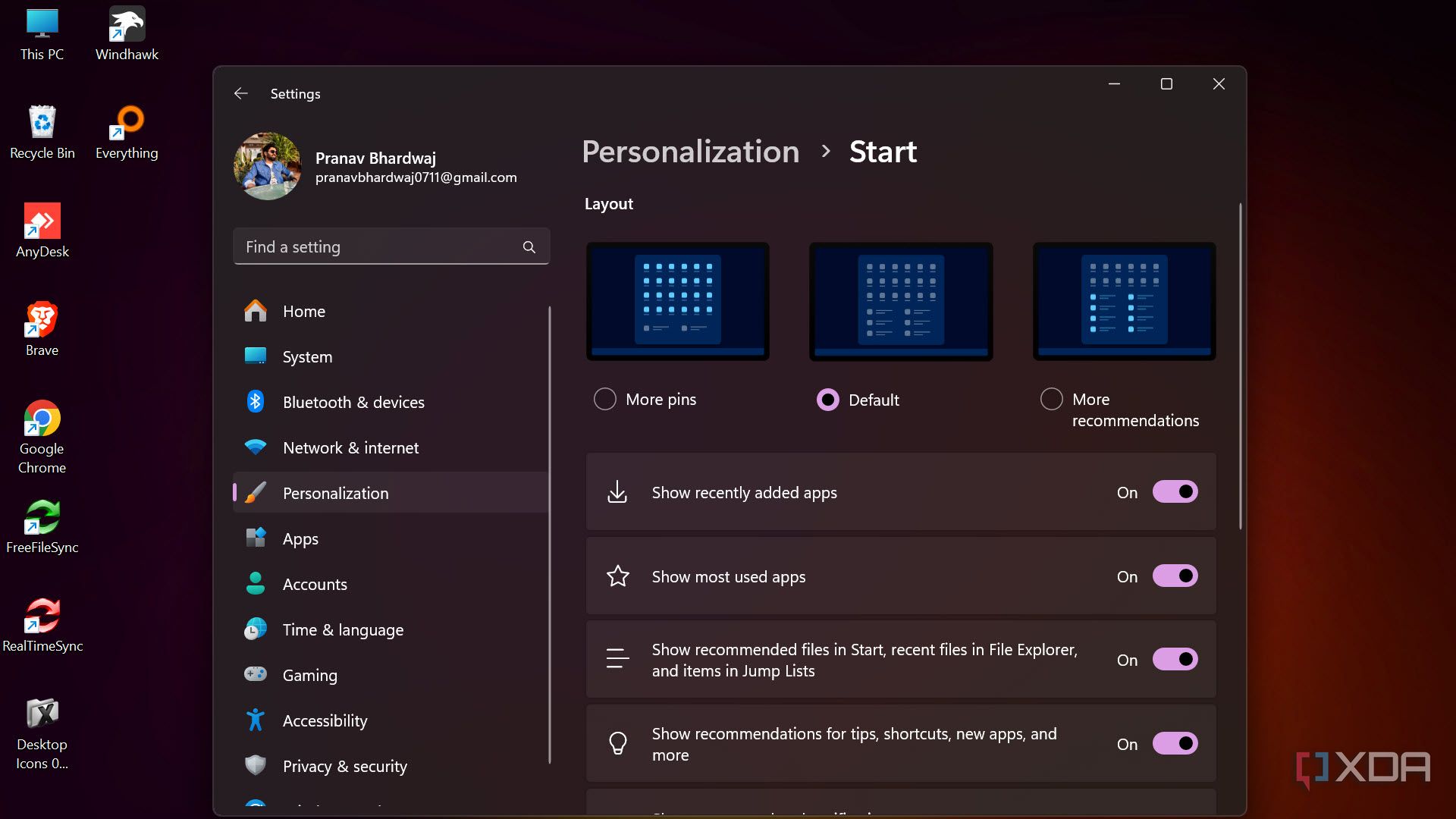The height and width of the screenshot is (819, 1456).
Task: Click the account email pranavbhardwaj0711@gmail.com
Action: [416, 177]
